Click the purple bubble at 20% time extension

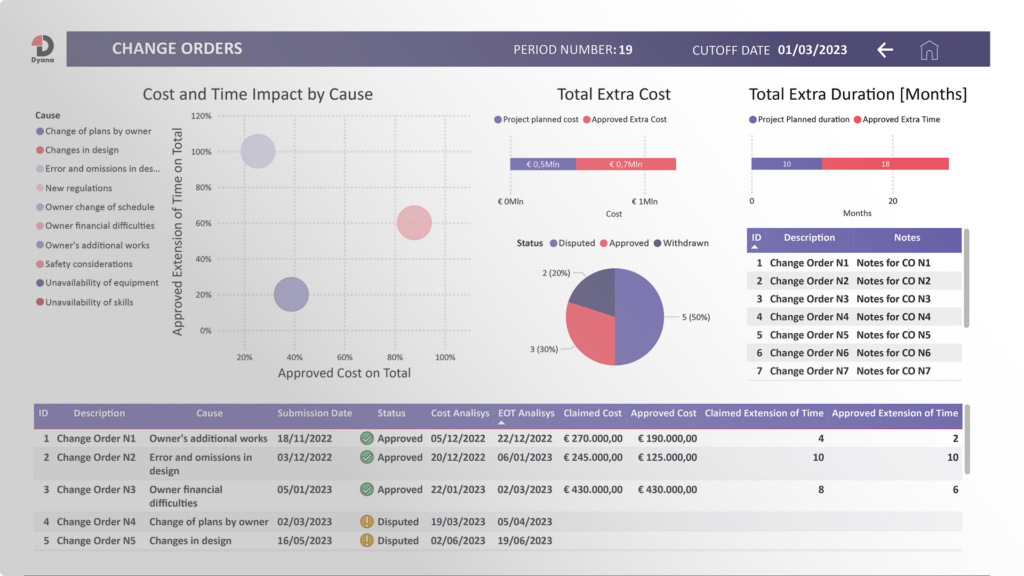tap(291, 294)
